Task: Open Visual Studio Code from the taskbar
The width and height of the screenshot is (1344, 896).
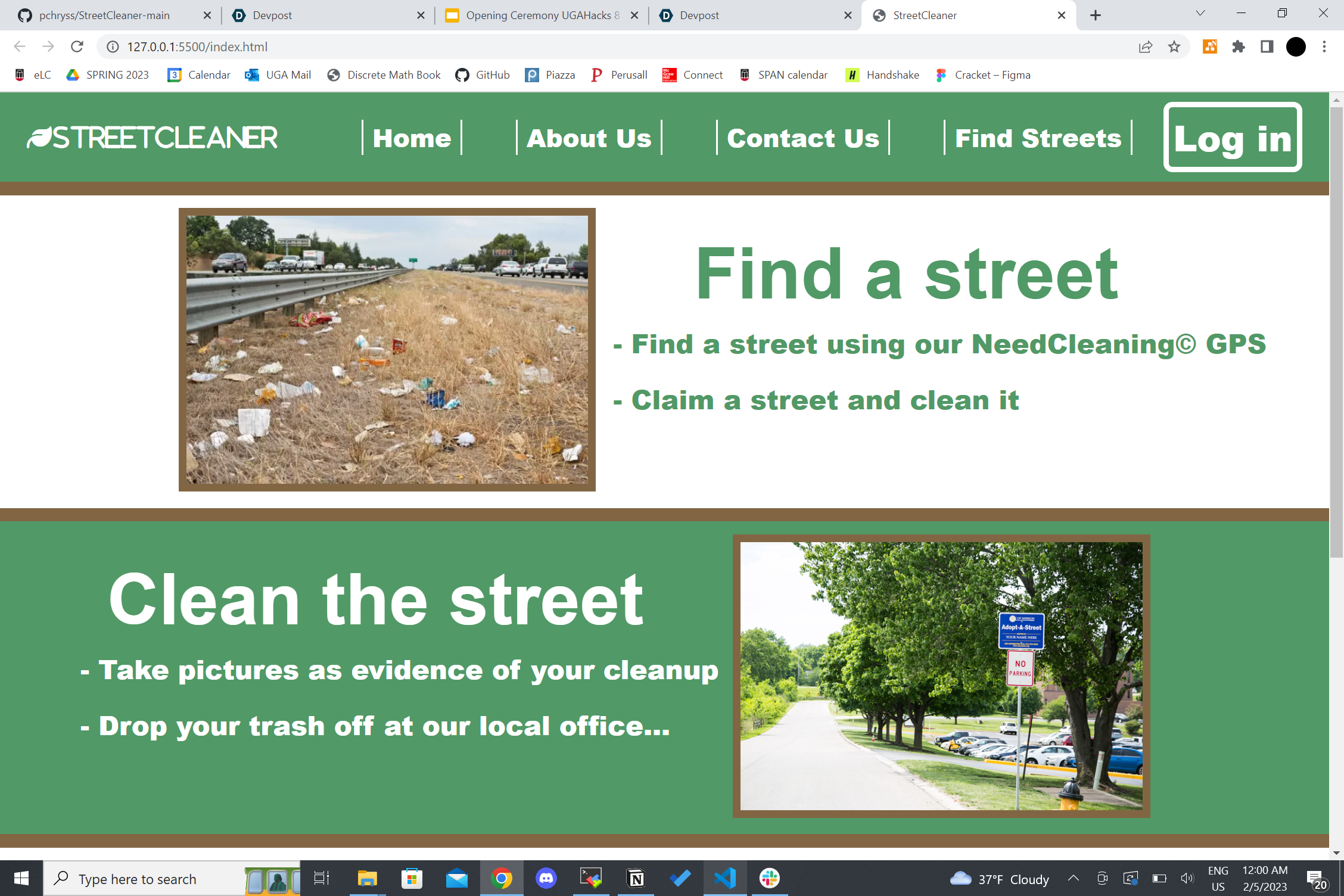Action: tap(724, 878)
